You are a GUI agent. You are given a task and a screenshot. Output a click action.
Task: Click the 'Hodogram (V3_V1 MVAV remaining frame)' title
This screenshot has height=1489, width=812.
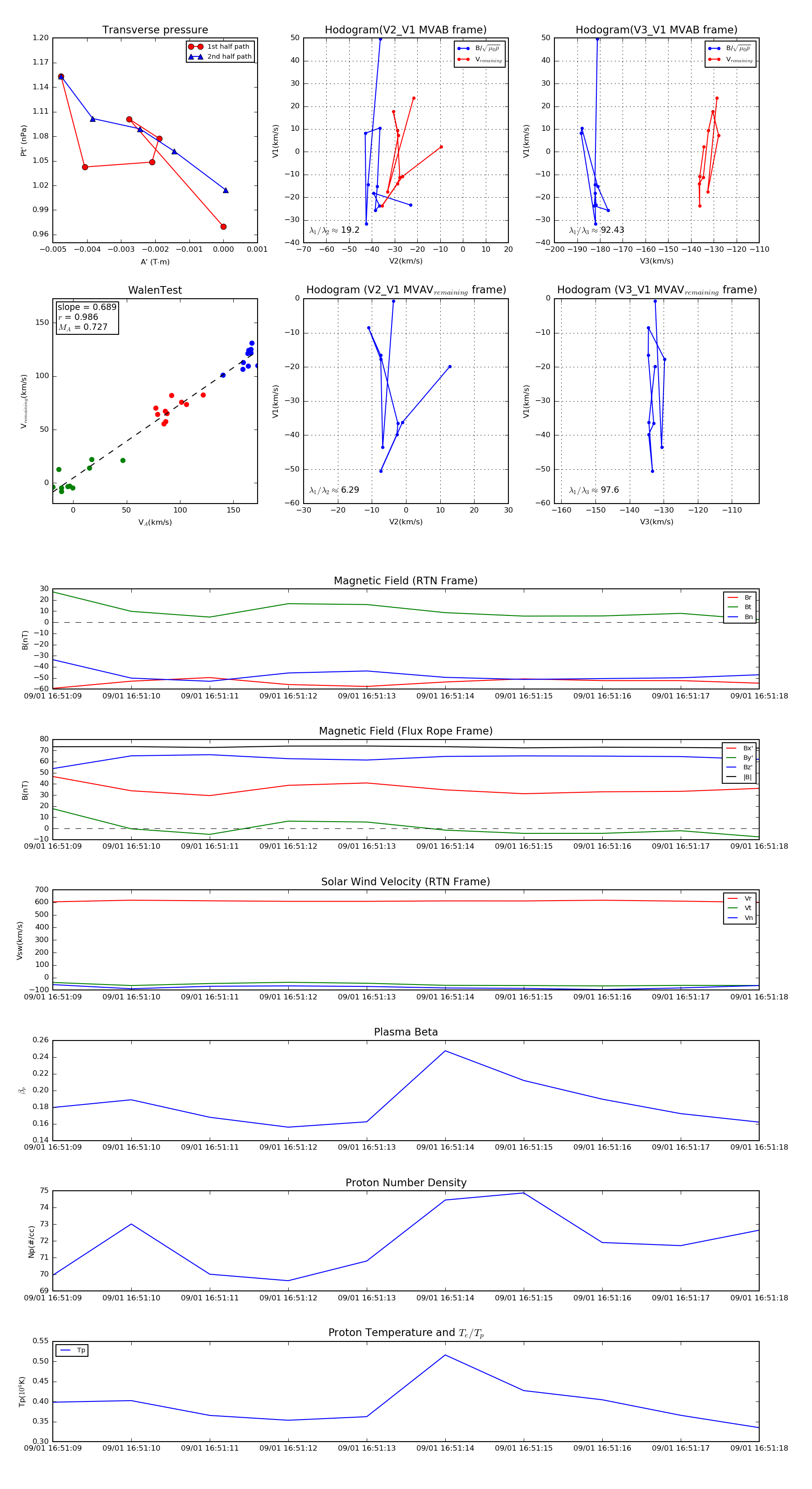point(656,290)
